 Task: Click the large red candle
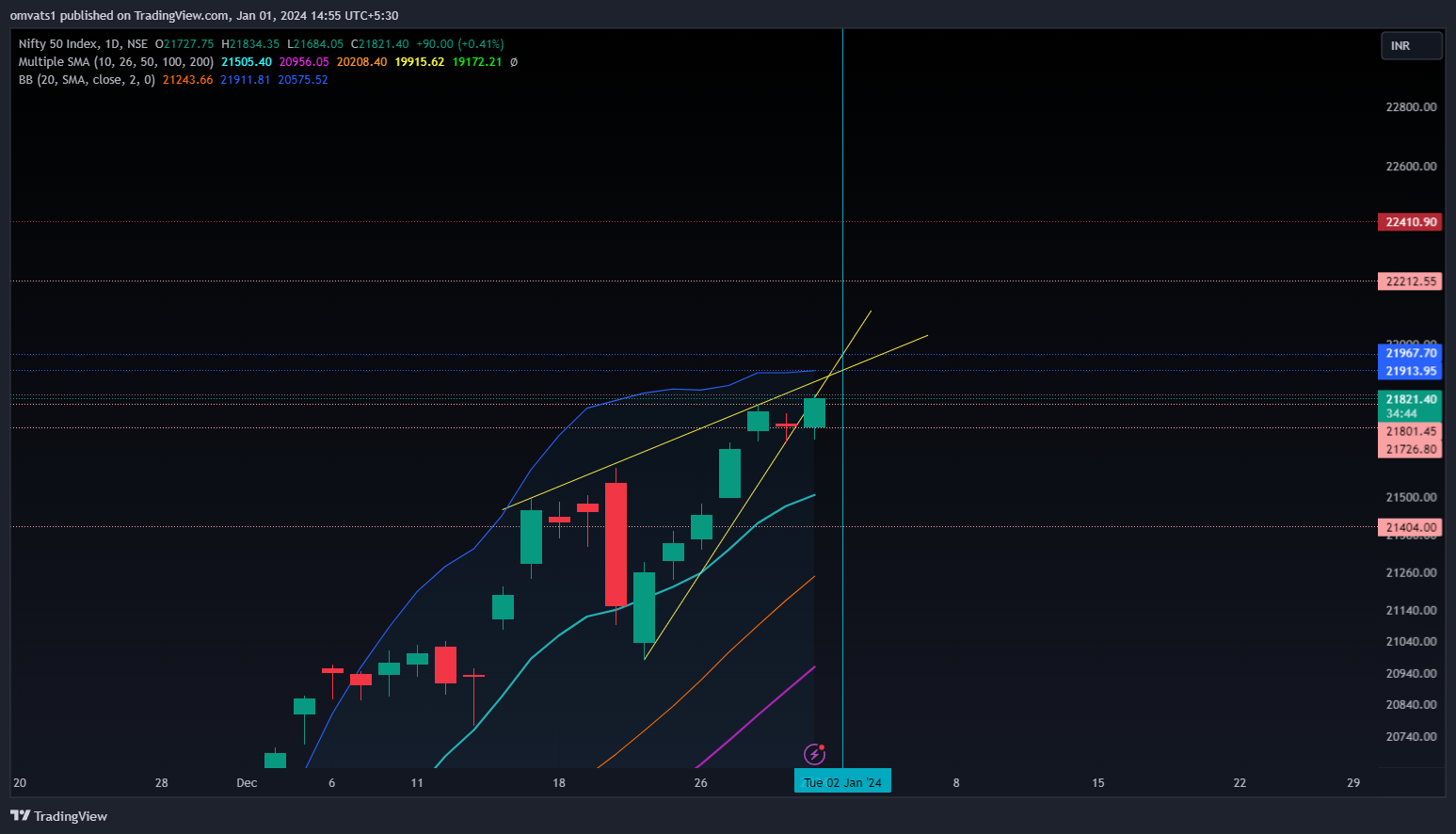[x=616, y=544]
